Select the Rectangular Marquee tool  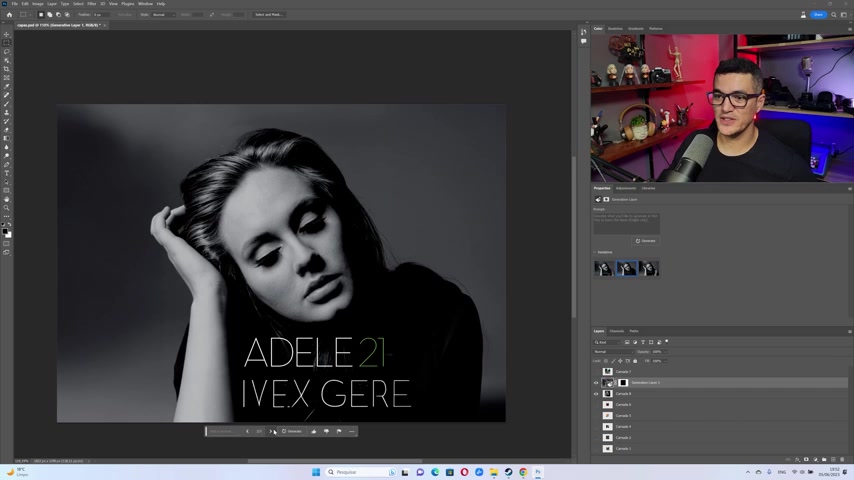coord(7,43)
